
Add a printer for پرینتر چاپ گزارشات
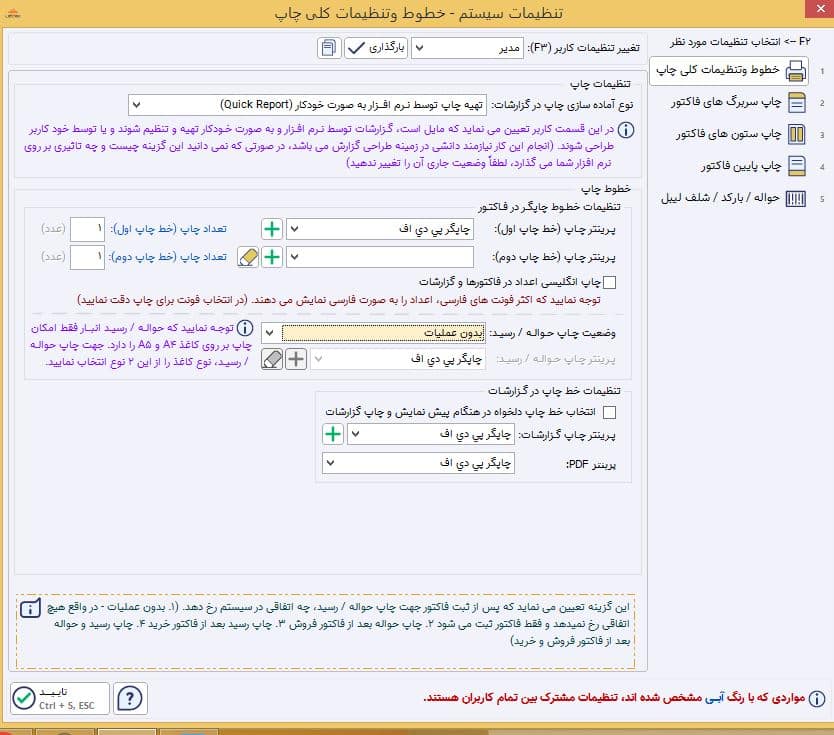(x=333, y=434)
